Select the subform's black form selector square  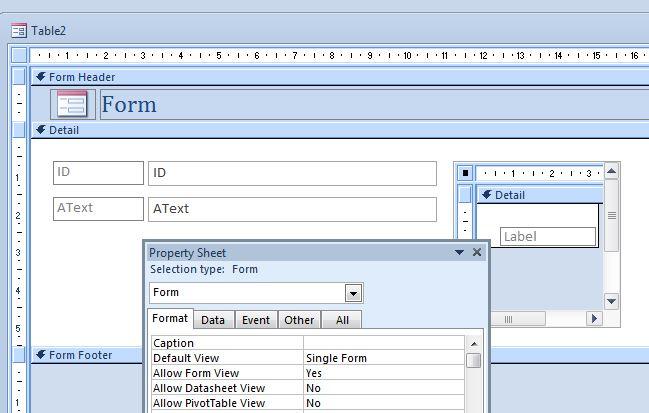465,173
